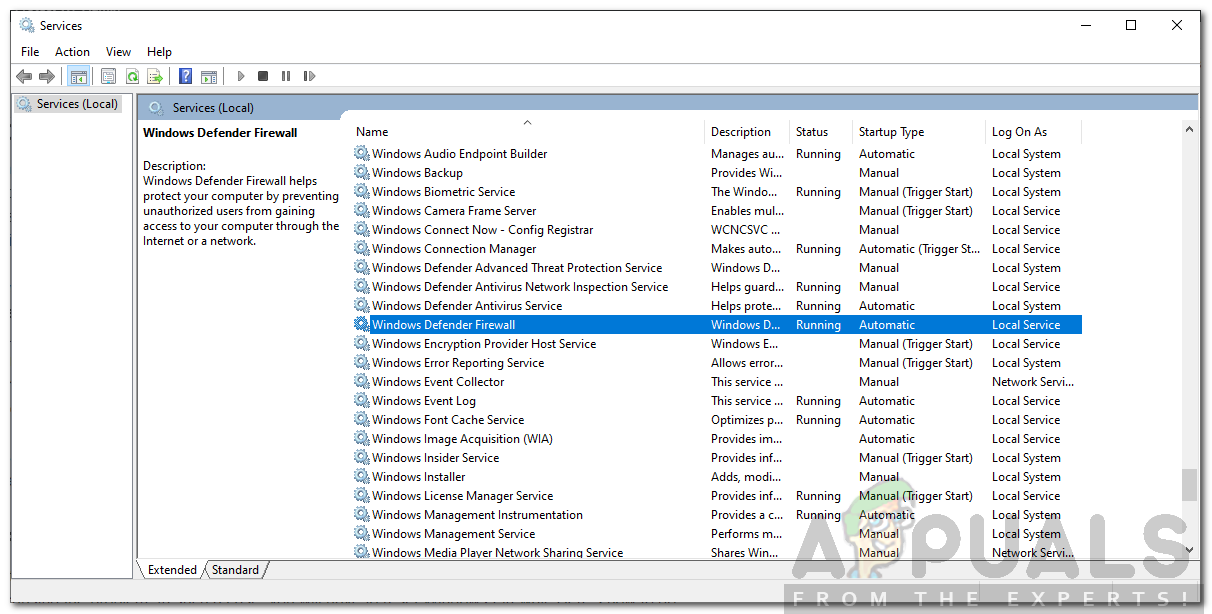
Task: Open the File menu
Action: (30, 52)
